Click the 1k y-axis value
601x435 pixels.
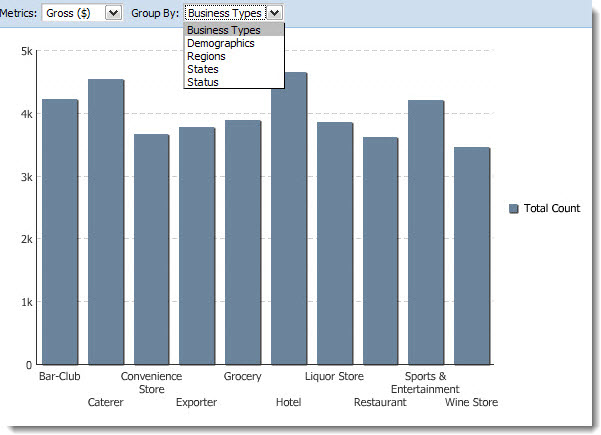(x=27, y=302)
